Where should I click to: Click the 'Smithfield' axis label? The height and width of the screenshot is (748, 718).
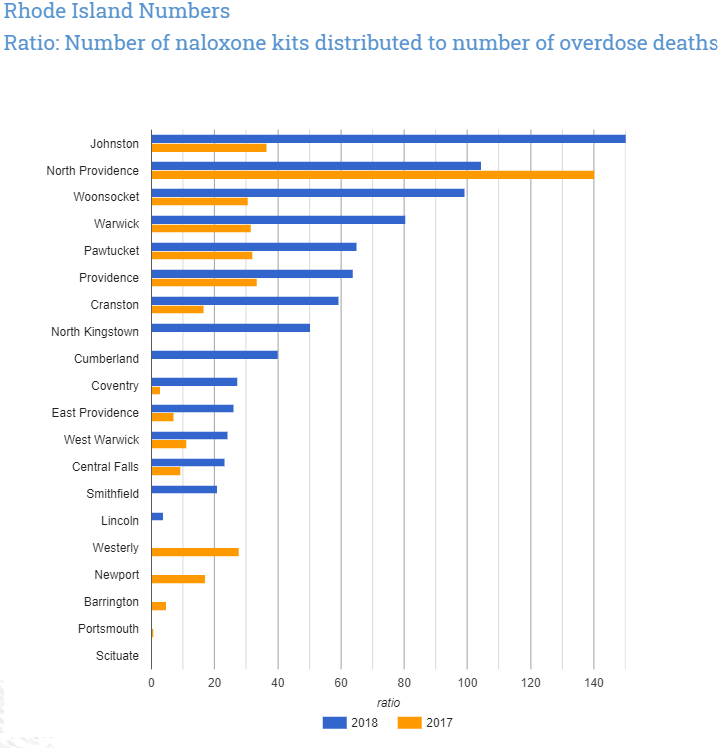pos(113,494)
